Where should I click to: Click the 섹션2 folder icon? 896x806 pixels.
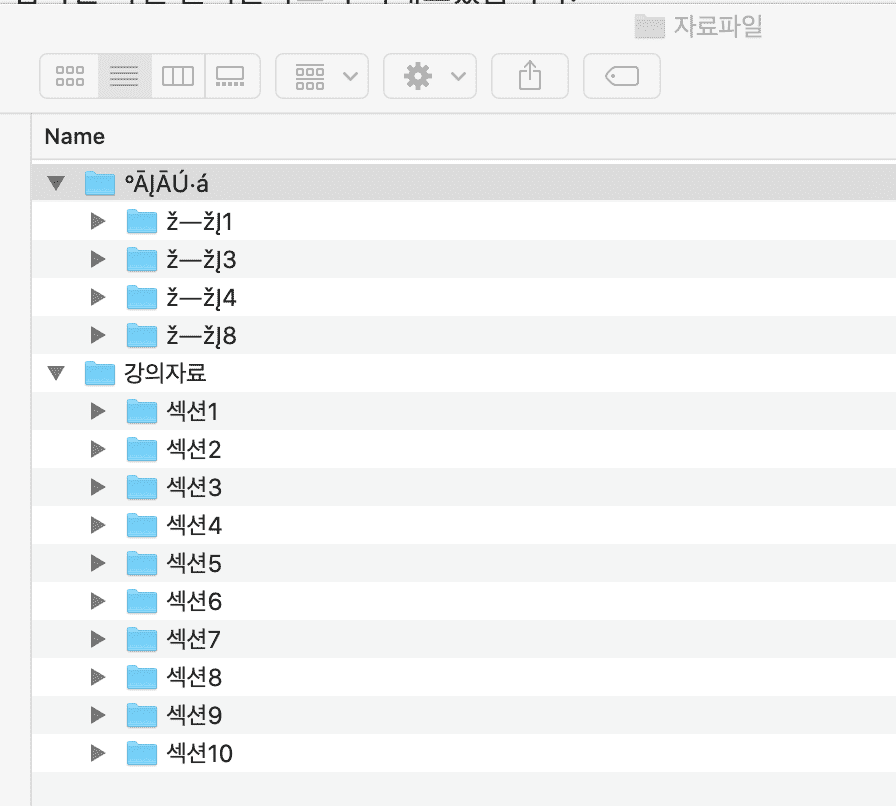click(142, 449)
